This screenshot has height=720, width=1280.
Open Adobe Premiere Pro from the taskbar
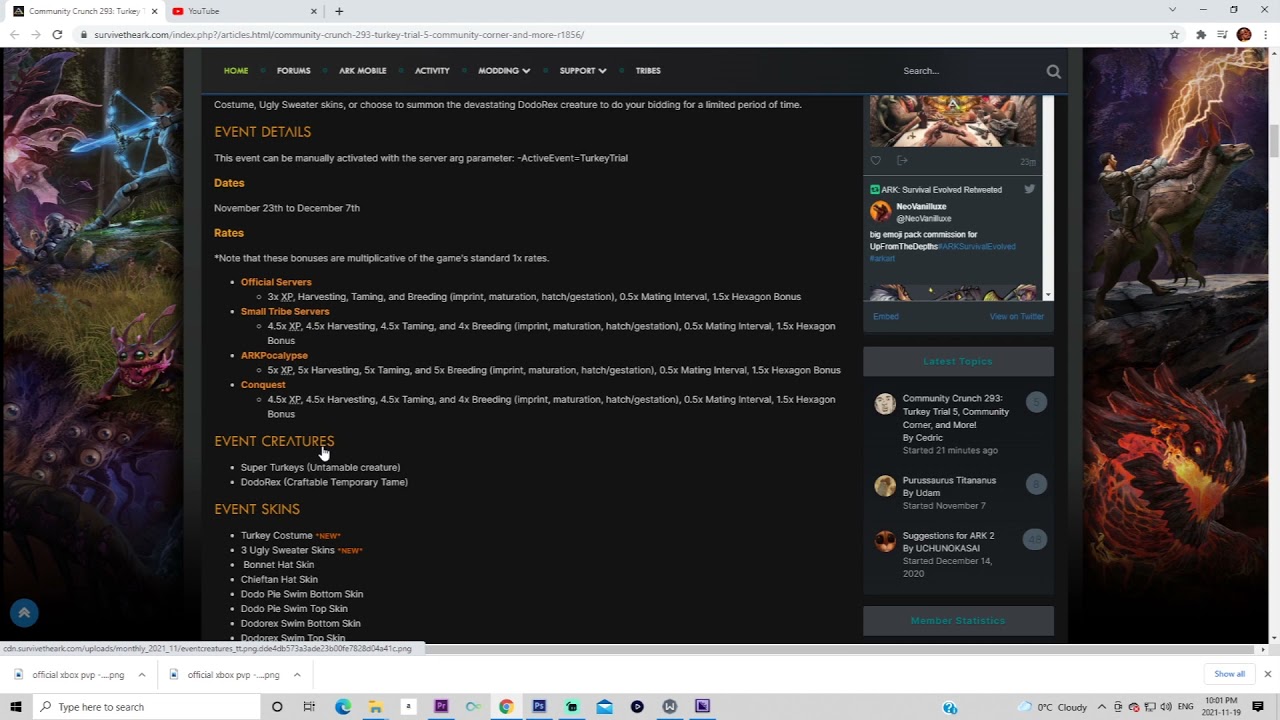coord(441,707)
